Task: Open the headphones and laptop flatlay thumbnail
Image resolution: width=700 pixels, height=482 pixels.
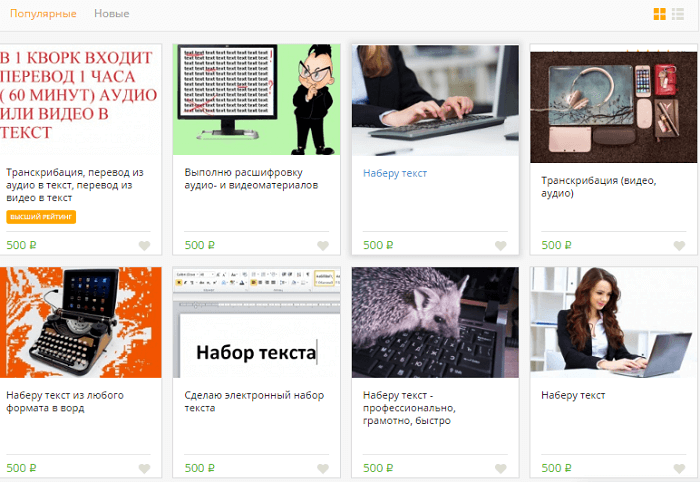Action: [x=614, y=107]
